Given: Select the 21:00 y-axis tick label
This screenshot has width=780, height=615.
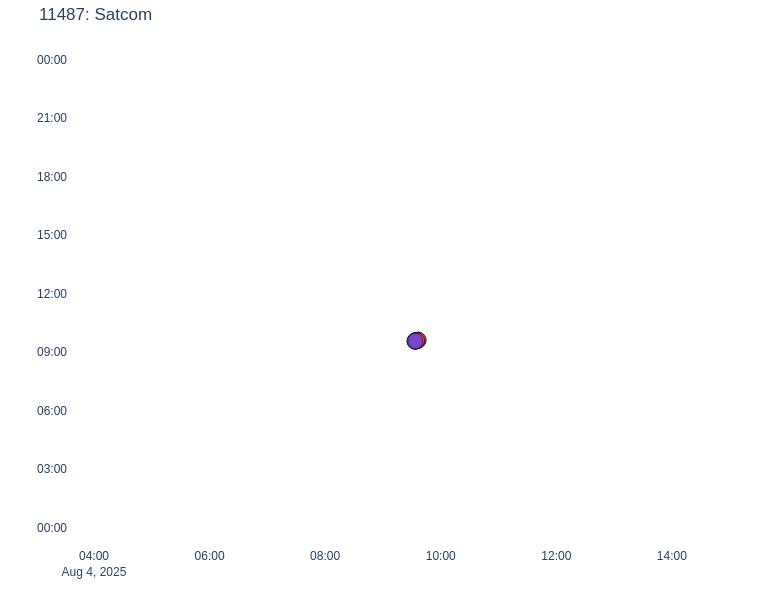Looking at the screenshot, I should point(52,118).
